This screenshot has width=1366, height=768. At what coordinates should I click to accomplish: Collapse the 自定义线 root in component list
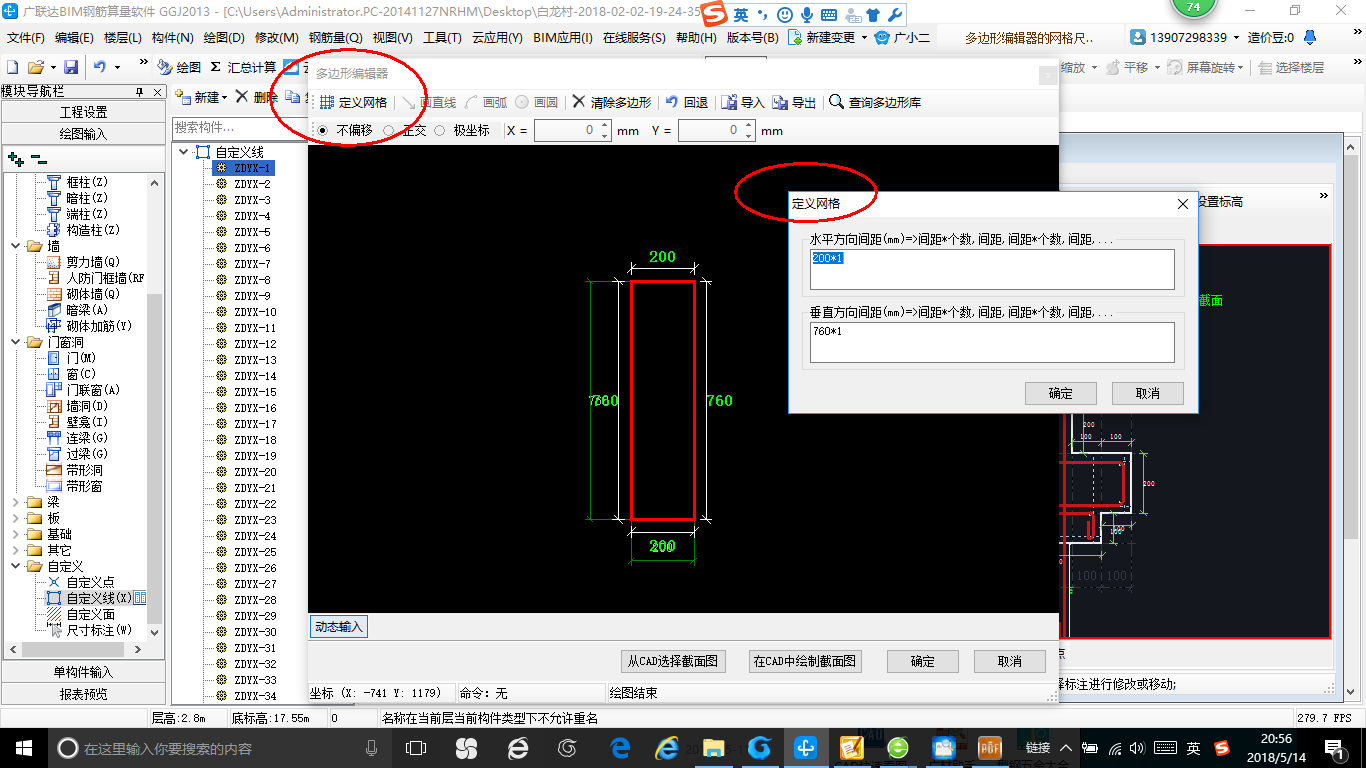click(x=184, y=152)
